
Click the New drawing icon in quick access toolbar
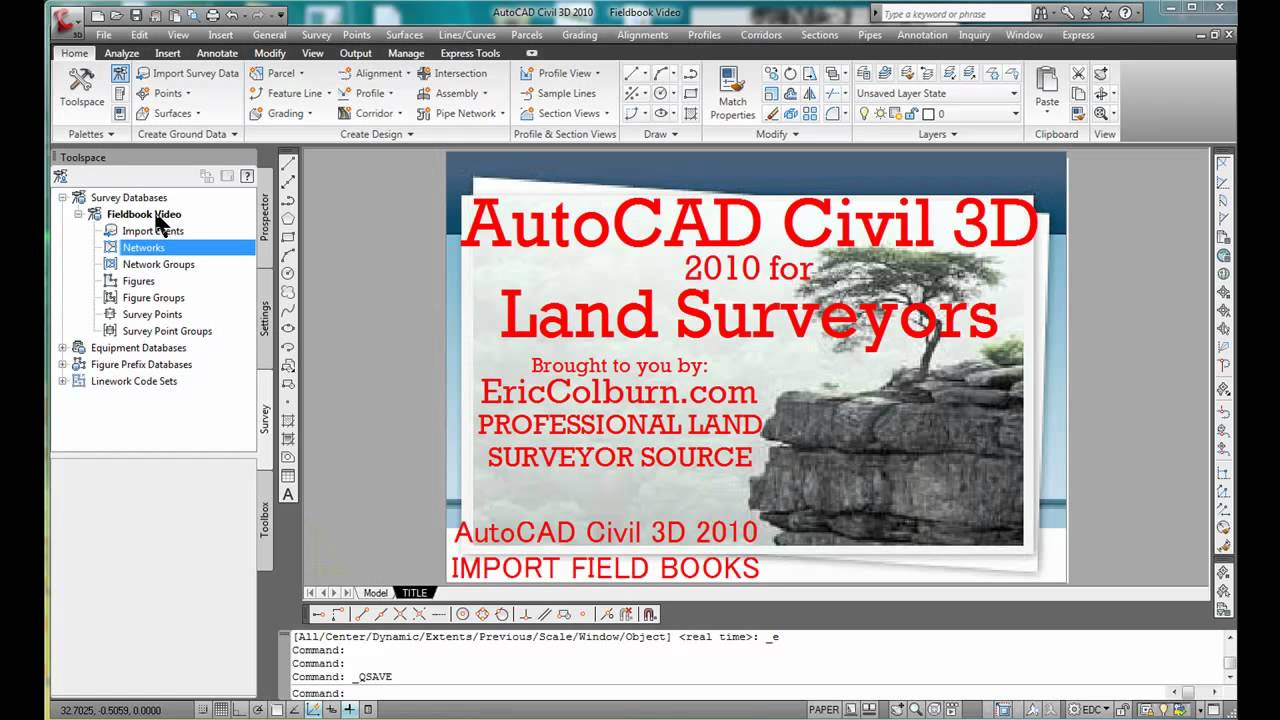click(x=97, y=15)
